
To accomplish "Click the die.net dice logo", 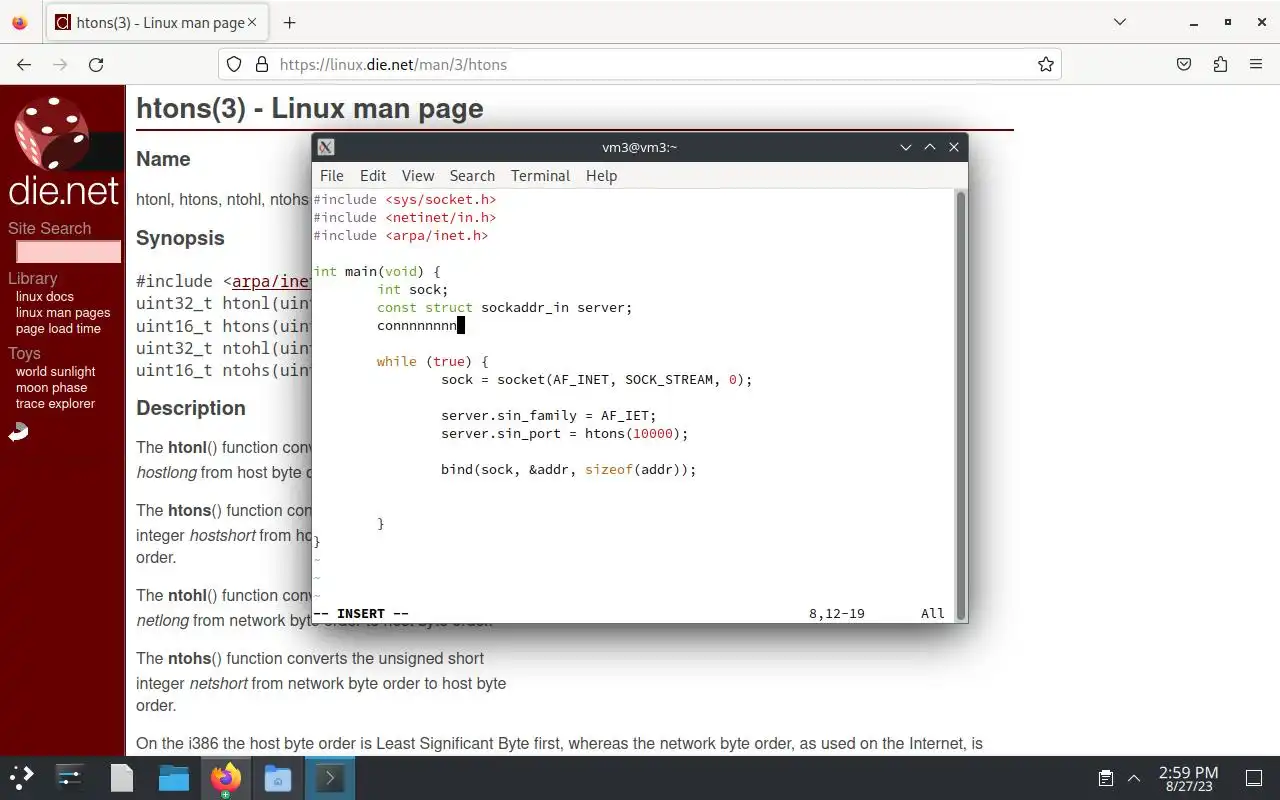I will click(x=52, y=133).
